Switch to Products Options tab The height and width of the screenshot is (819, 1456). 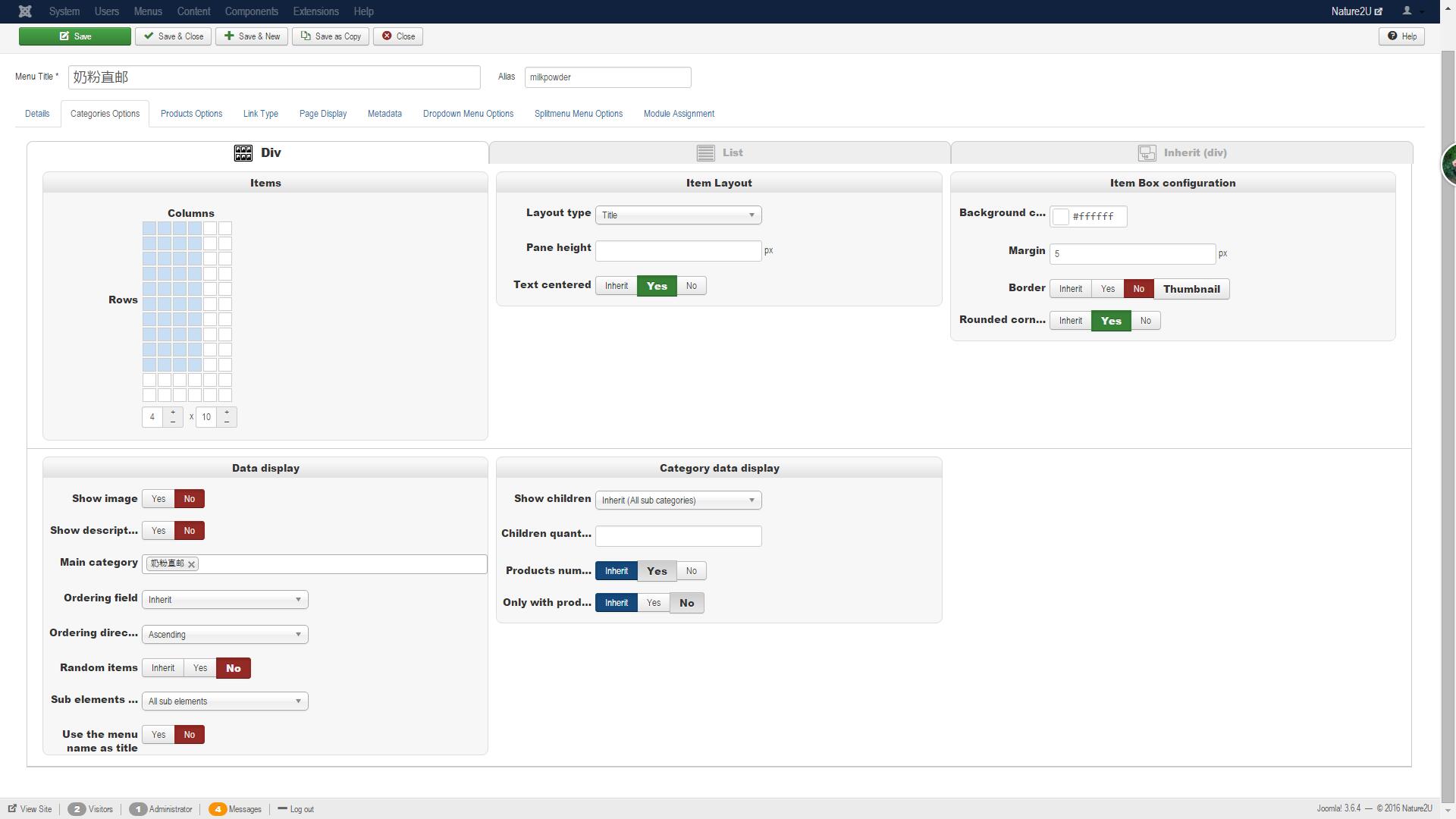[191, 114]
